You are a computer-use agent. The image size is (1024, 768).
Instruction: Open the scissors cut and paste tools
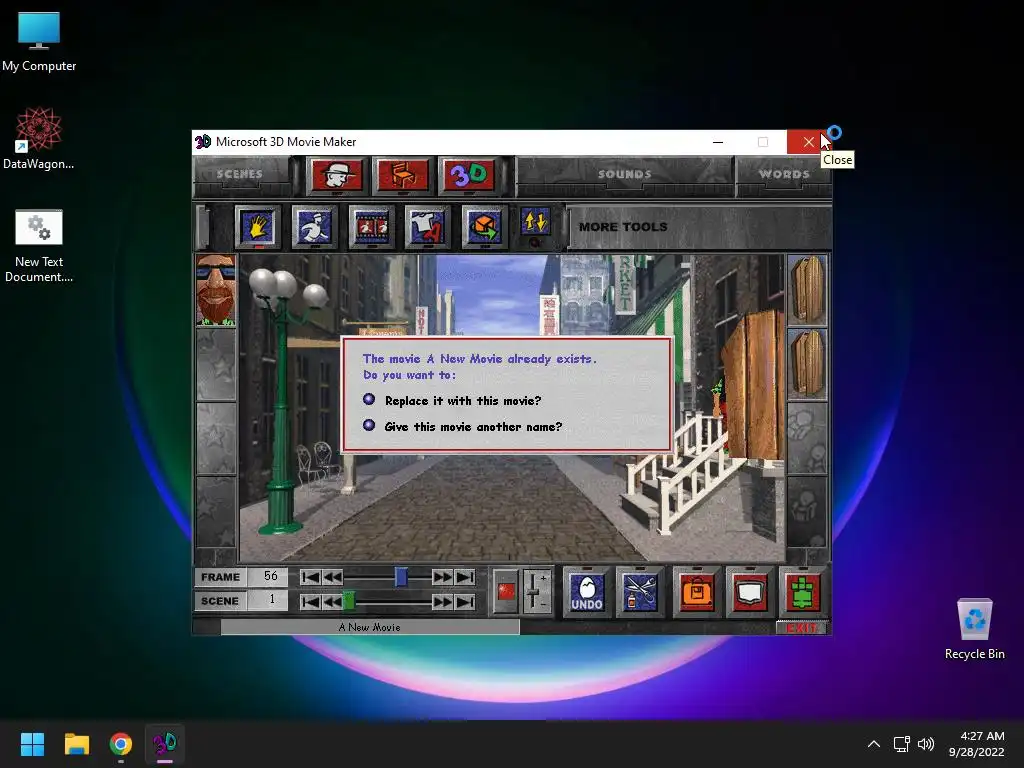(639, 592)
